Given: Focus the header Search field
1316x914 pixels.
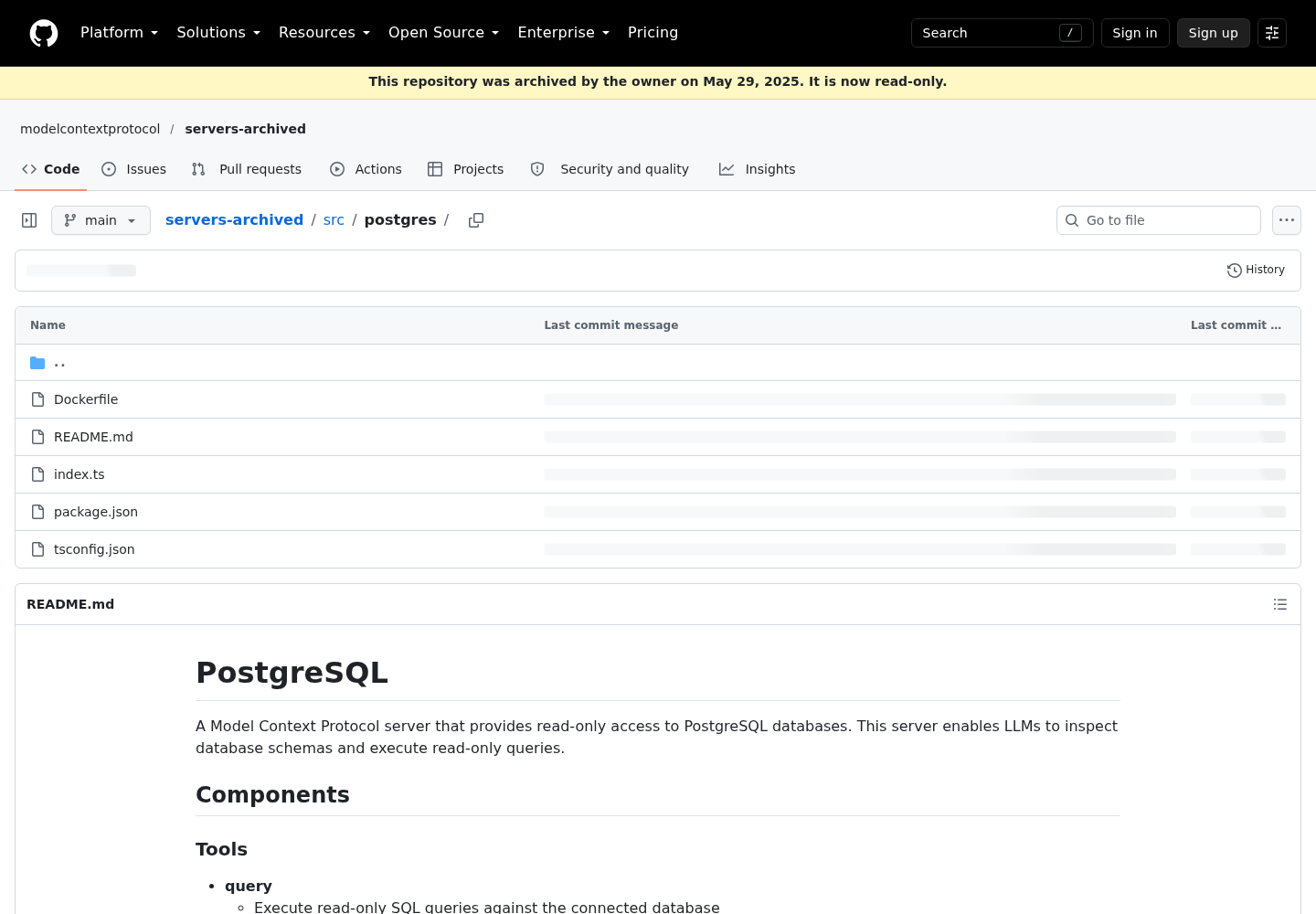Looking at the screenshot, I should click(1003, 33).
